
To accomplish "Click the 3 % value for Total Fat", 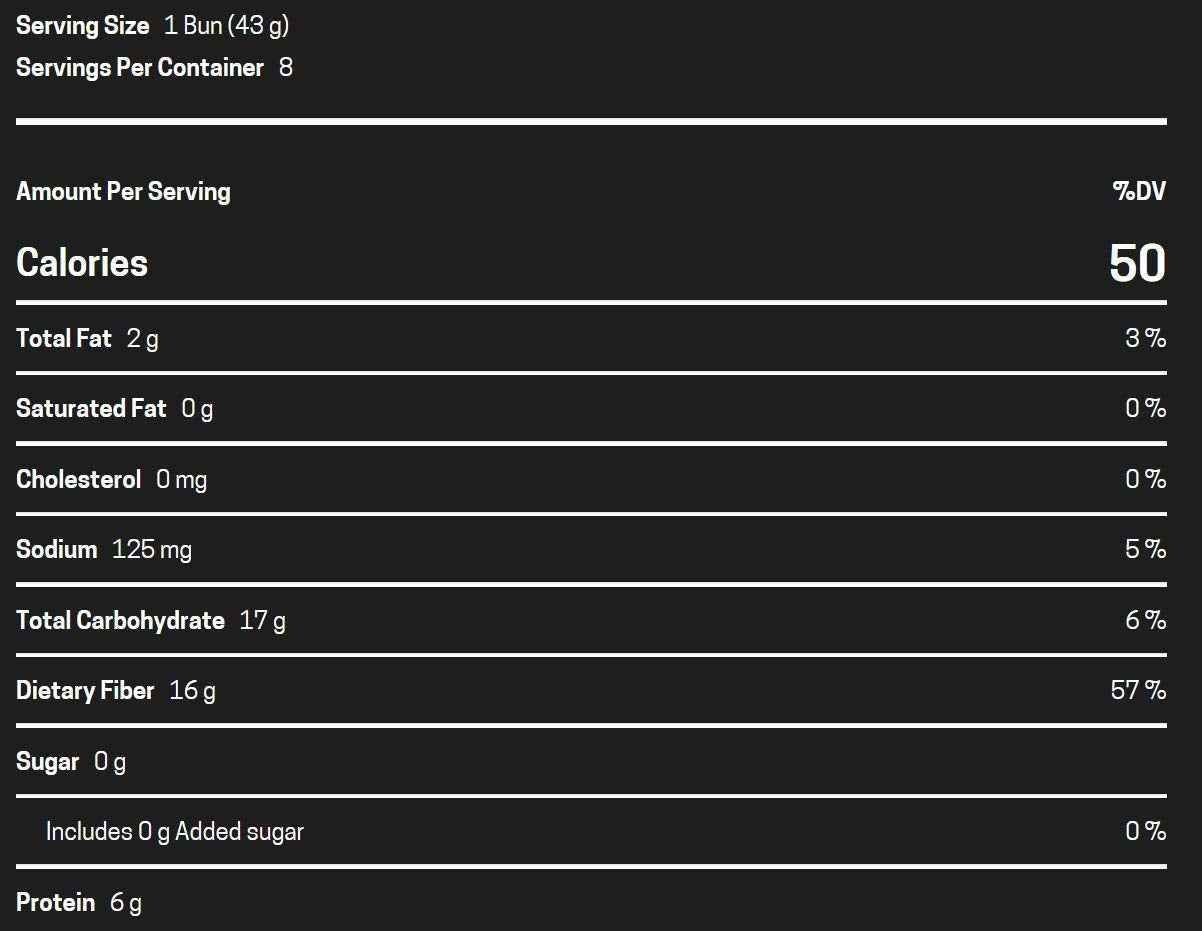I will click(x=1145, y=339).
